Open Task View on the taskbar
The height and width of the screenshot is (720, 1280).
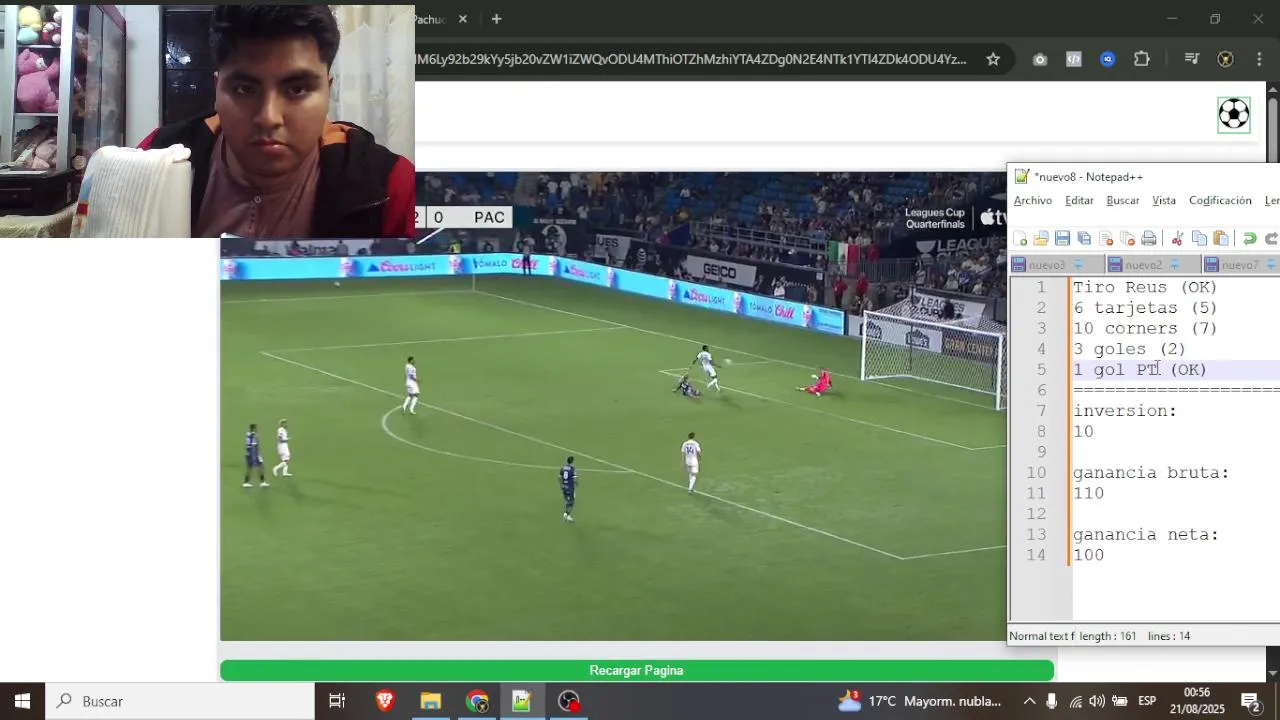coord(337,701)
